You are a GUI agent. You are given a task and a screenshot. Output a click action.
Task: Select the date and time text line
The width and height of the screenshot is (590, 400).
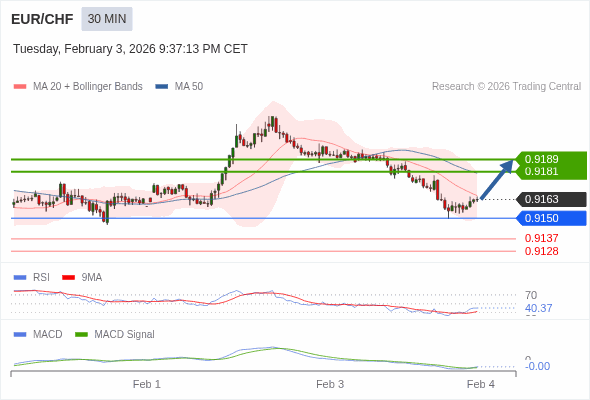pyautogui.click(x=130, y=49)
